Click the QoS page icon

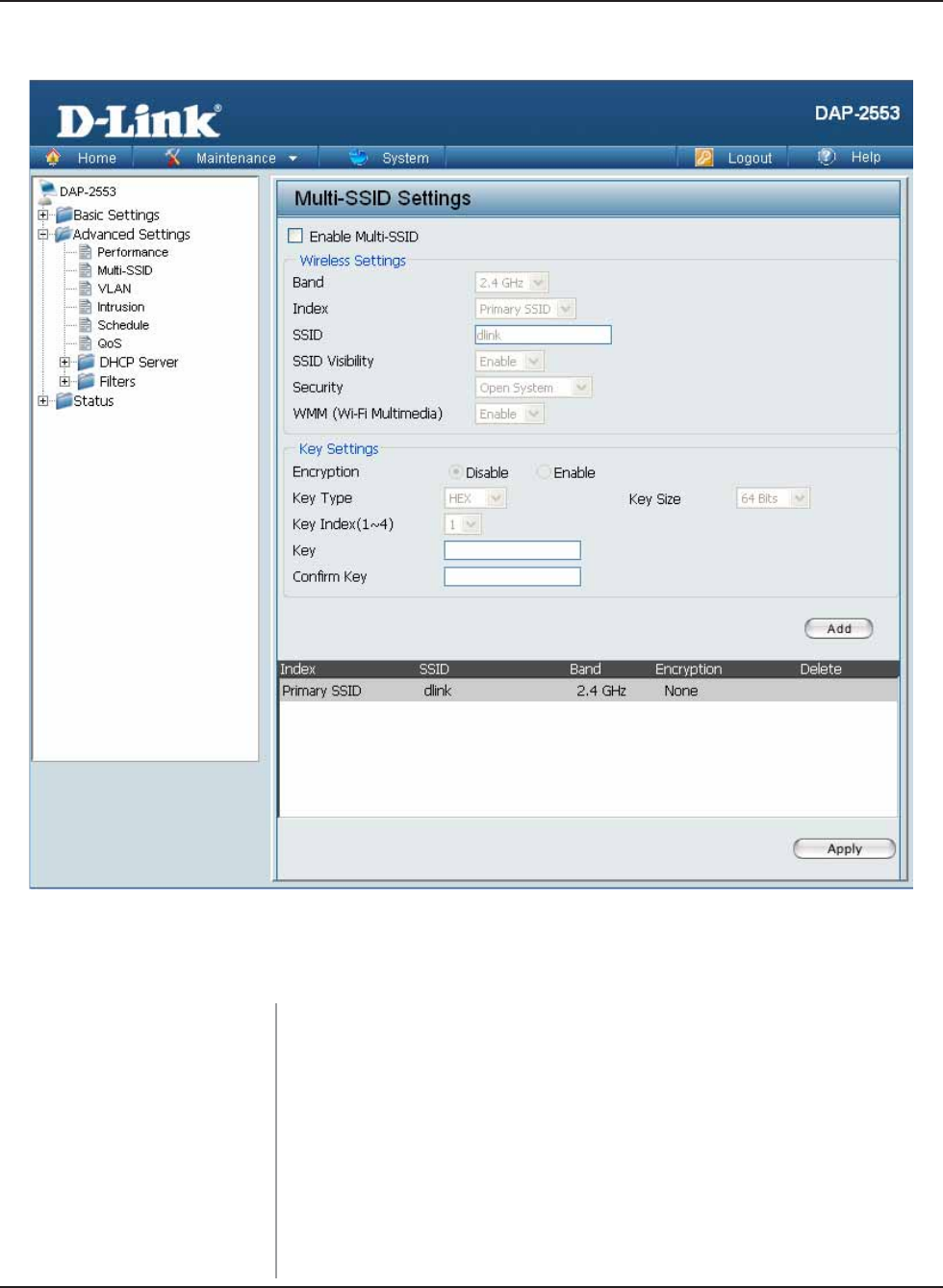point(86,343)
